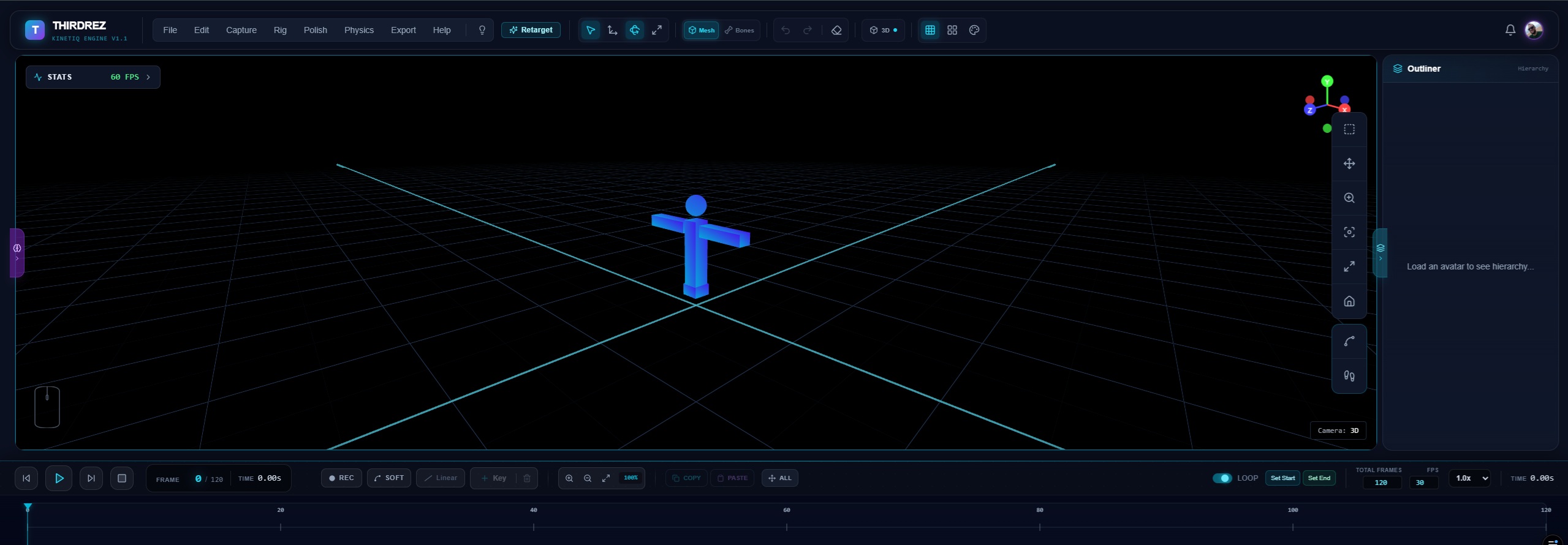Click the focus frame target icon
Image resolution: width=1568 pixels, height=545 pixels.
tap(1349, 232)
